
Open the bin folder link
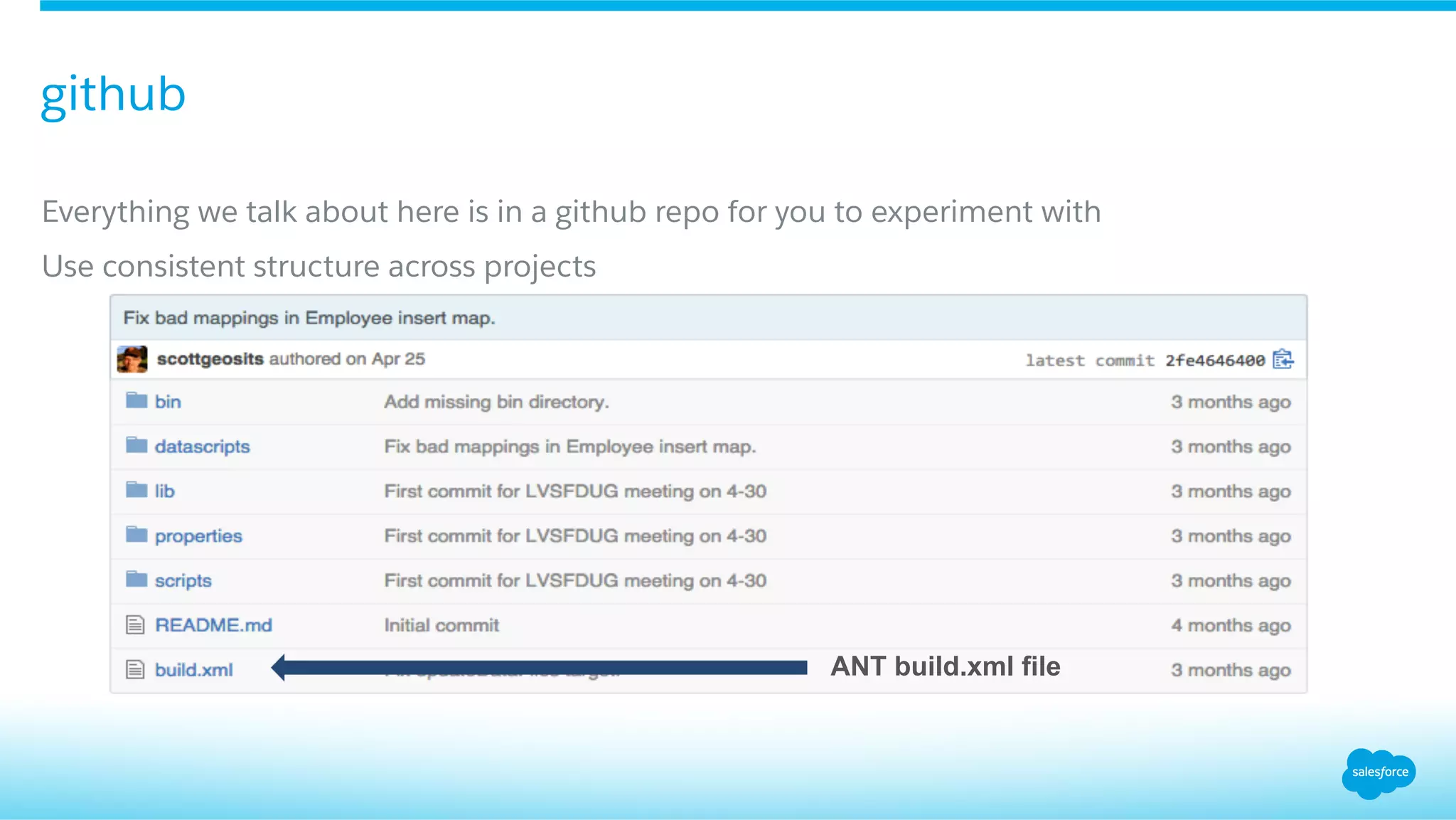pos(168,402)
